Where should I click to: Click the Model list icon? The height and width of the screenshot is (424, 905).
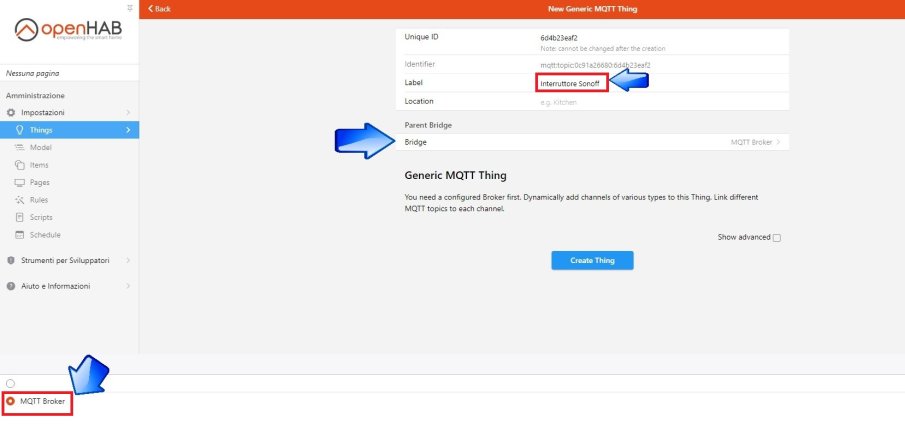(x=19, y=148)
